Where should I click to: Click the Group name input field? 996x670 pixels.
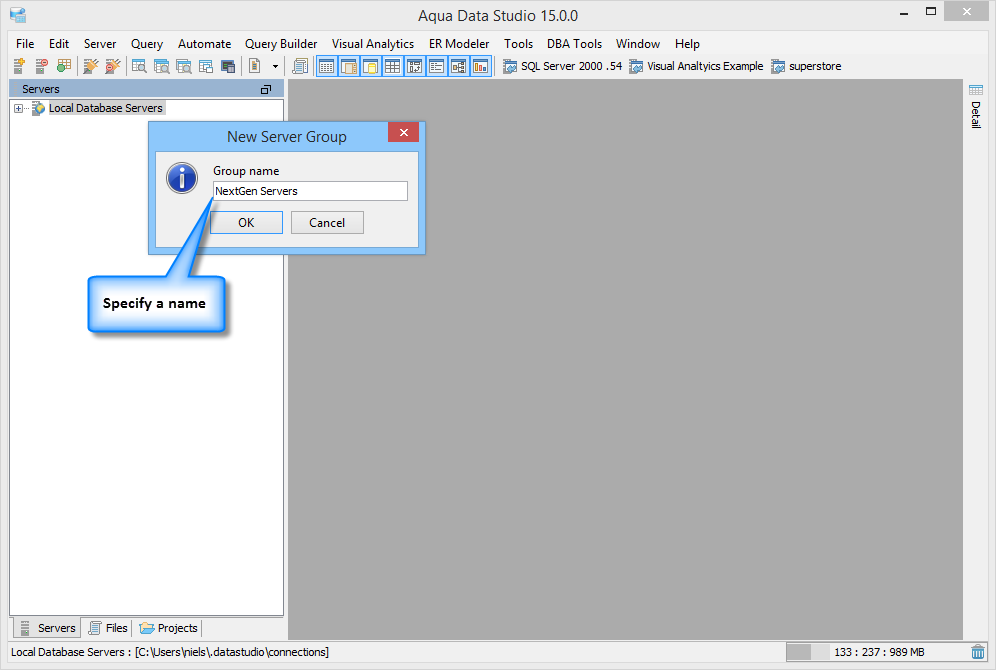[310, 191]
